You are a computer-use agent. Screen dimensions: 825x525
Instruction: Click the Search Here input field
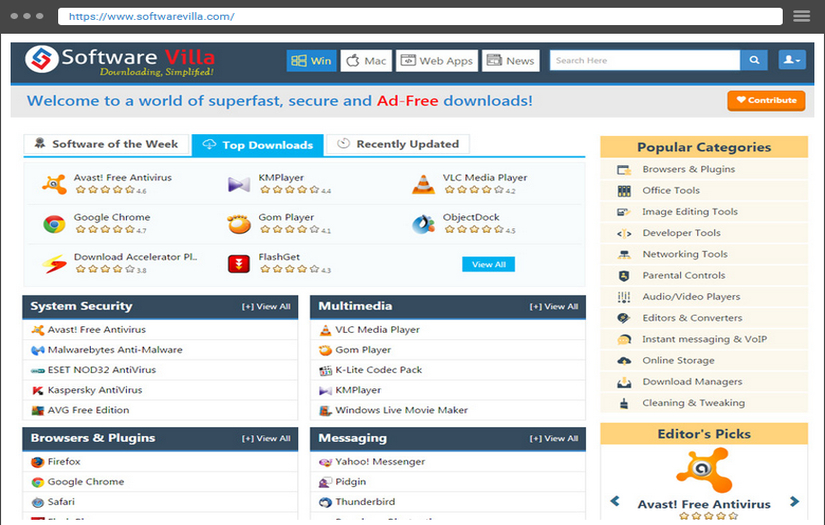point(645,60)
